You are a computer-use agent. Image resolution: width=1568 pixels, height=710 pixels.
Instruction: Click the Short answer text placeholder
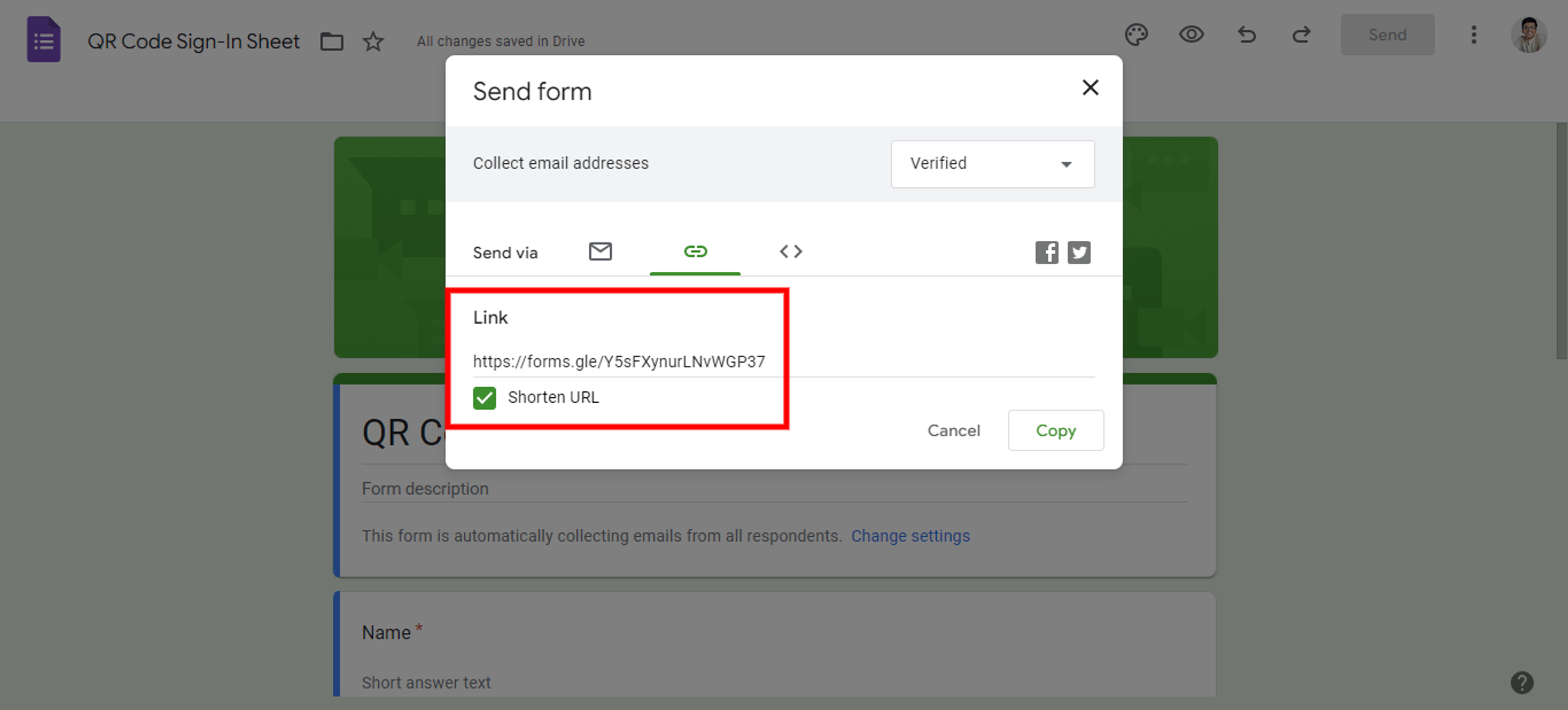point(426,683)
